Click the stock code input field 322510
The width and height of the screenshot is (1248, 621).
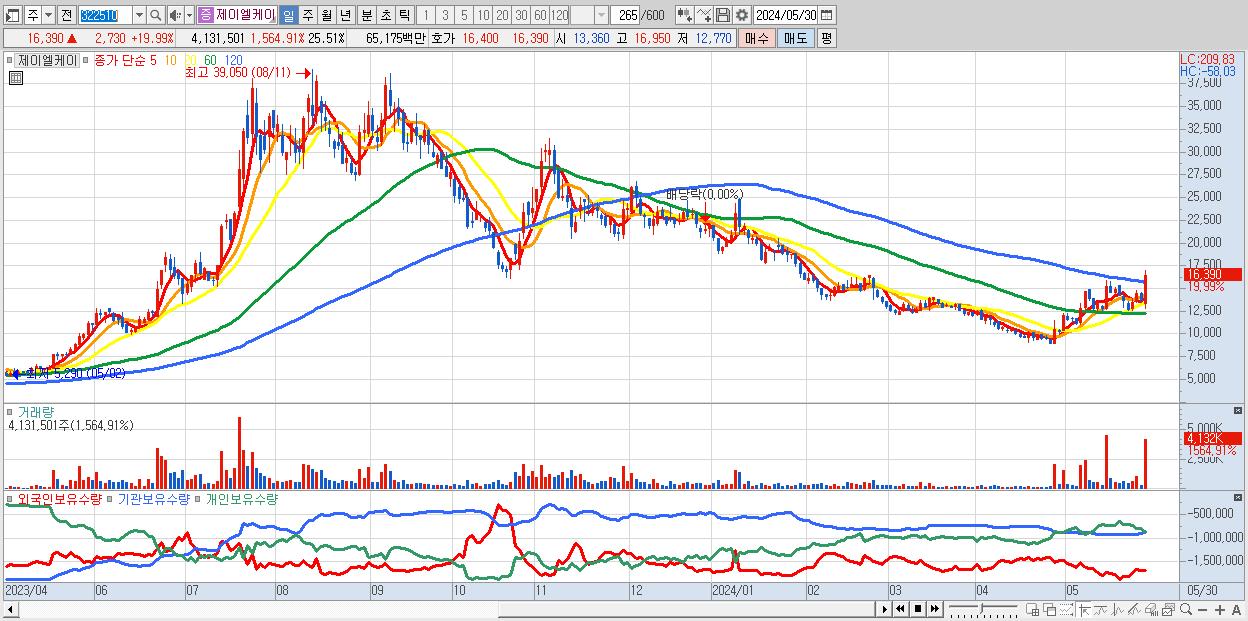(105, 15)
